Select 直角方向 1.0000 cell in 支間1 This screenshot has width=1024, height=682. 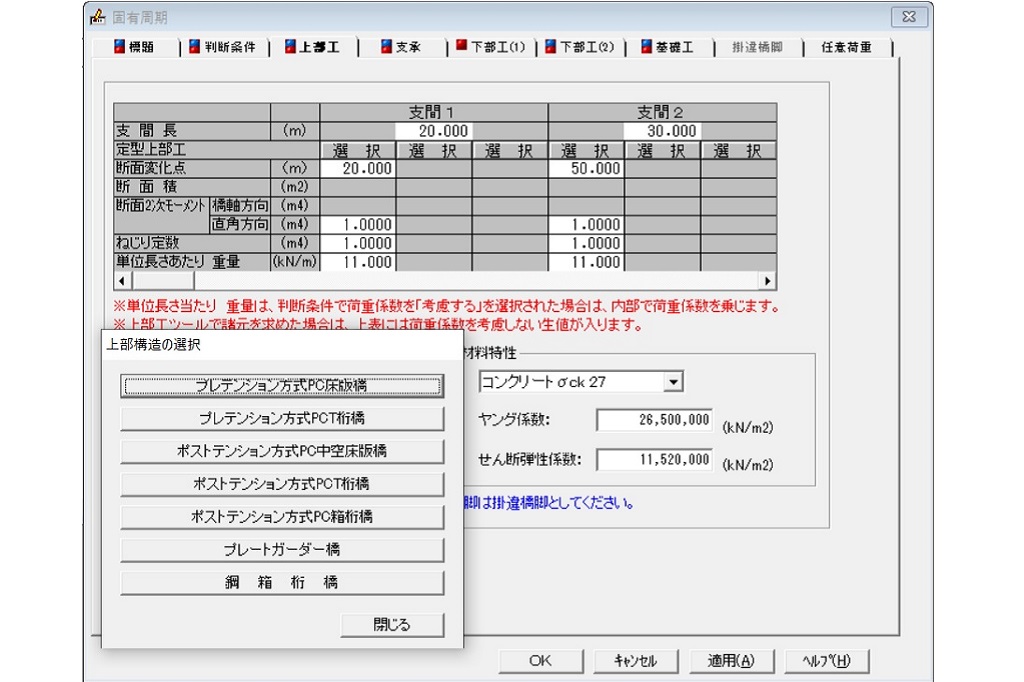pos(358,225)
